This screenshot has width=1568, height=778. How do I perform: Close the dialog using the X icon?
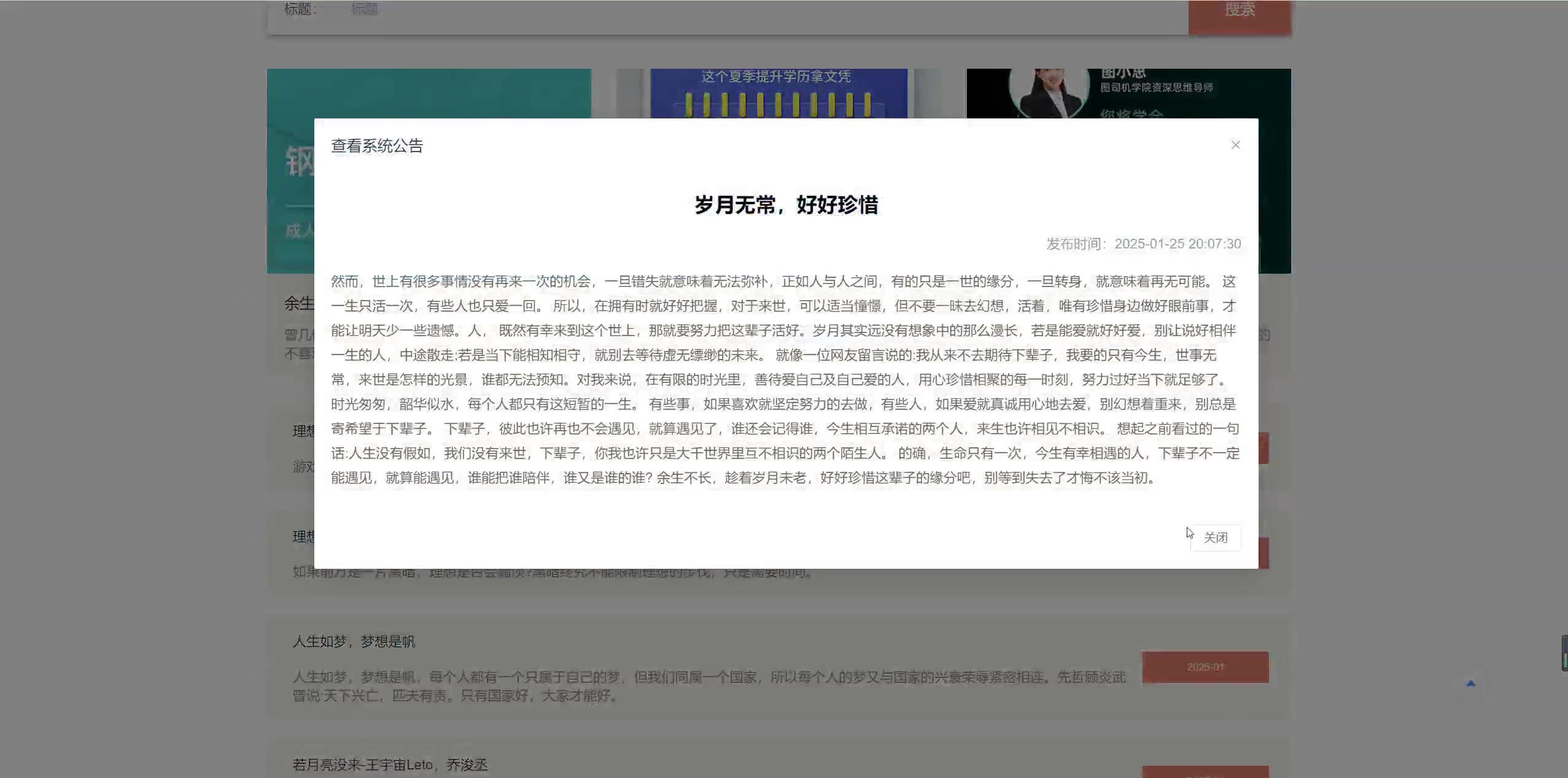pos(1235,145)
